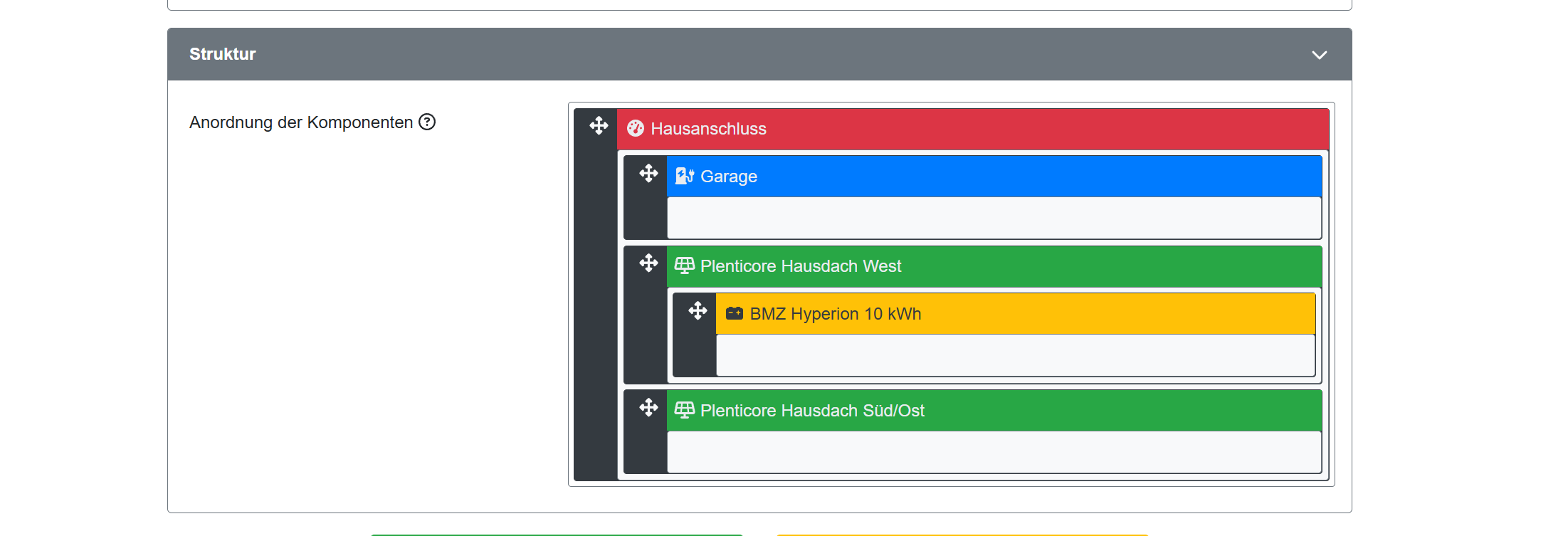Click the Struktur header title

pos(222,54)
